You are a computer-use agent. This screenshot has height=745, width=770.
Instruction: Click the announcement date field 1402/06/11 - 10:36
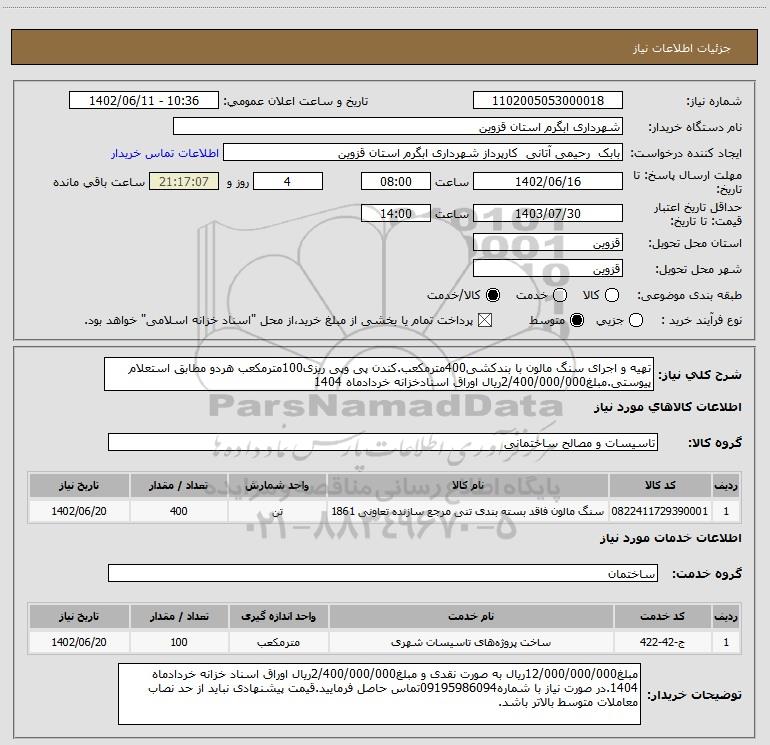[144, 101]
